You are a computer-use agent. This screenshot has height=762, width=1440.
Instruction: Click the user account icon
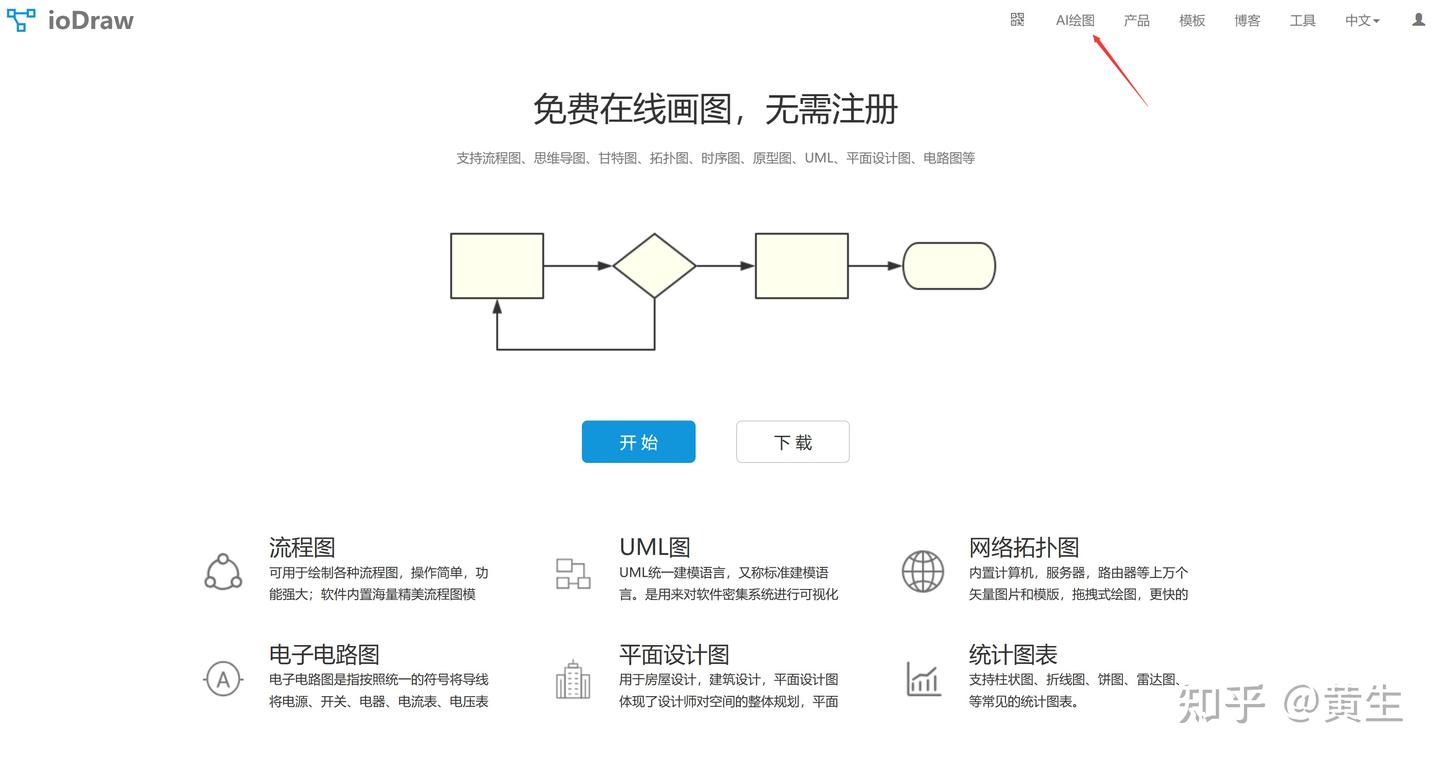(x=1418, y=19)
